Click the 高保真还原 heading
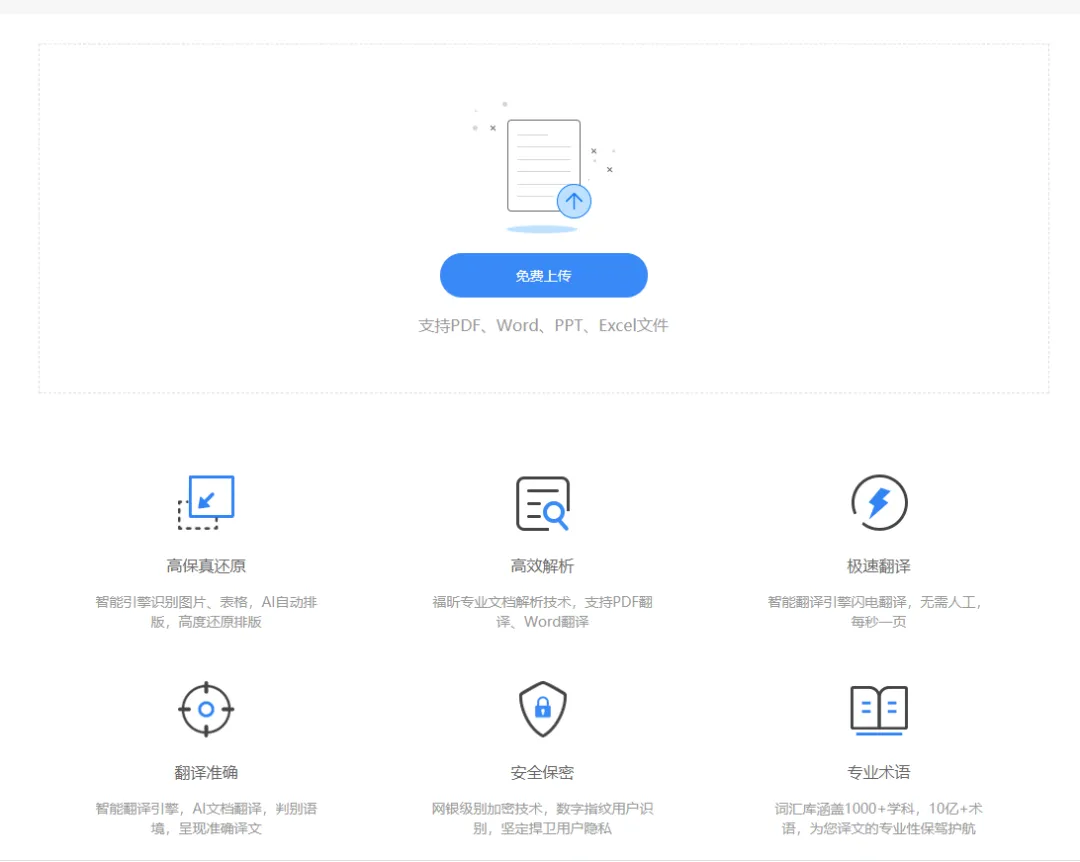 pos(206,566)
